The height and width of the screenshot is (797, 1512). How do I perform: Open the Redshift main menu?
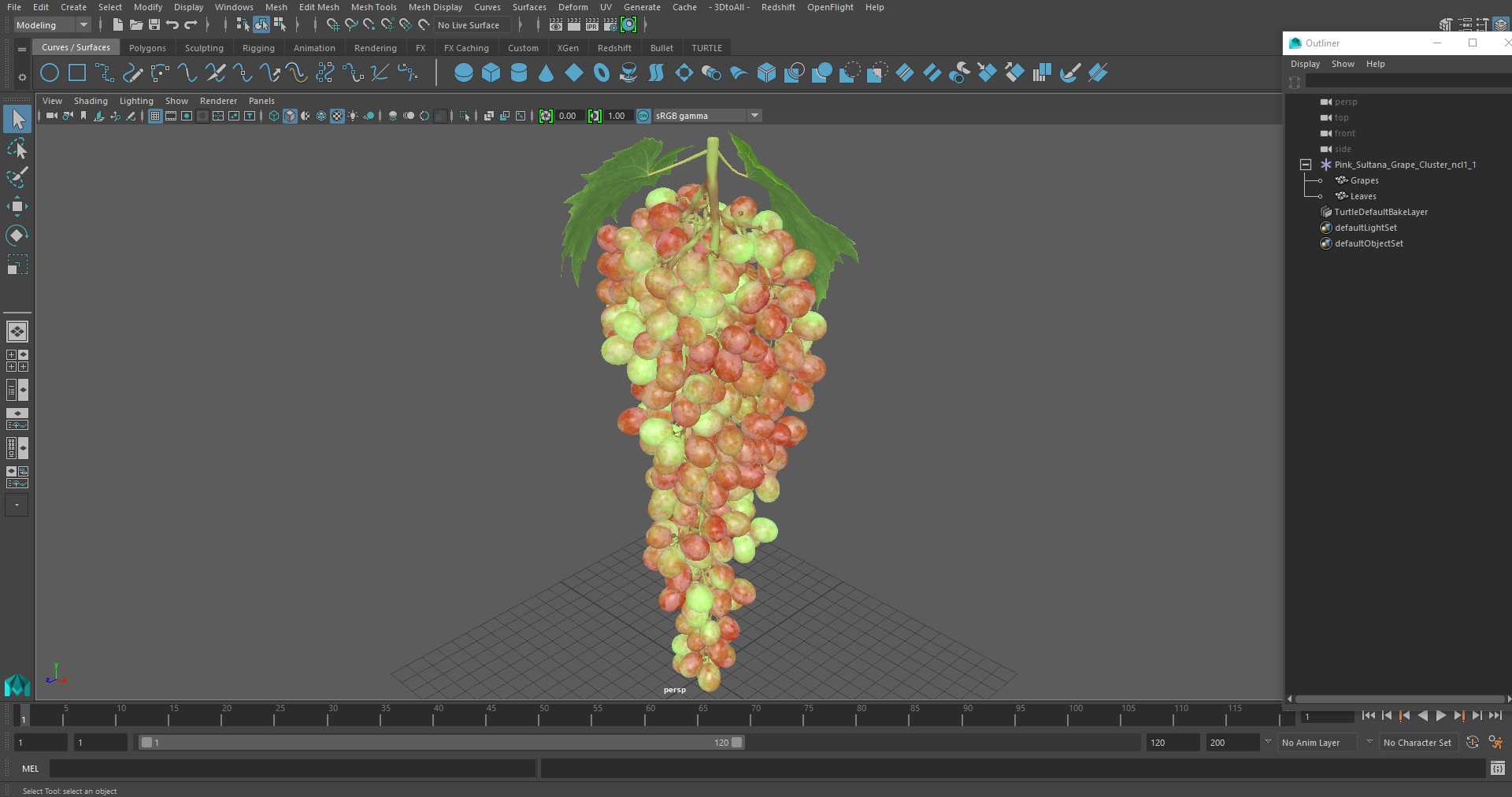click(778, 7)
